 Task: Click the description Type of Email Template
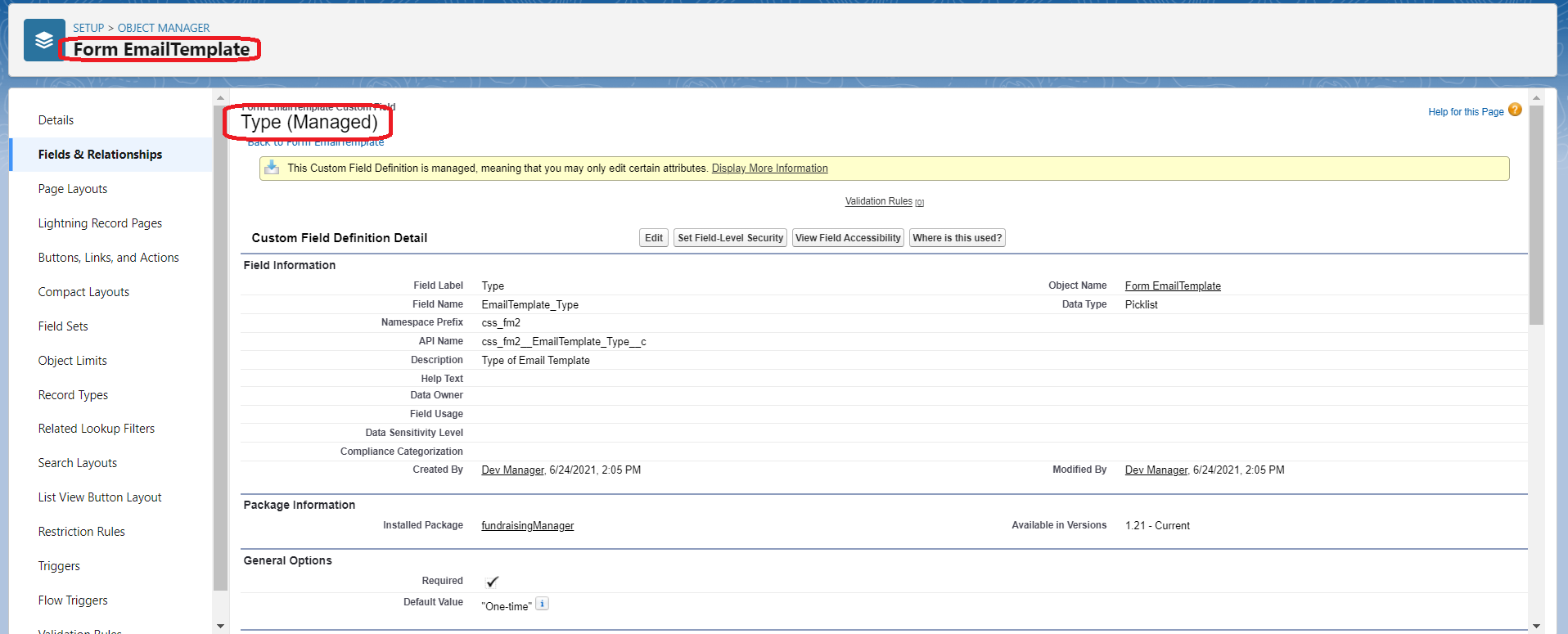[x=536, y=361]
